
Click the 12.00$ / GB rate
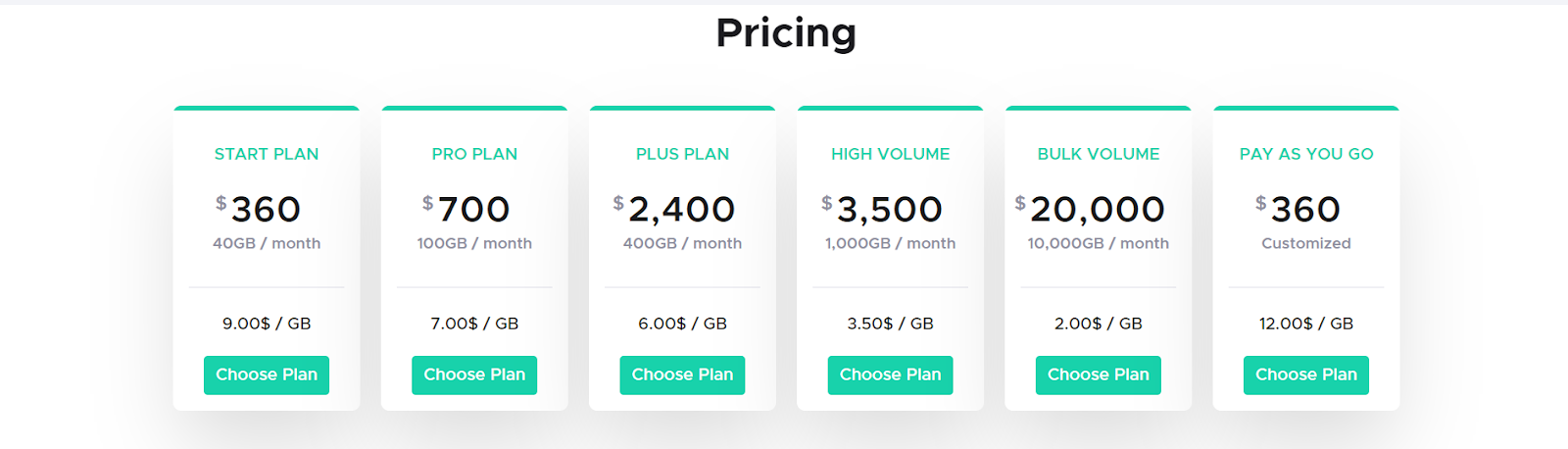point(1305,324)
